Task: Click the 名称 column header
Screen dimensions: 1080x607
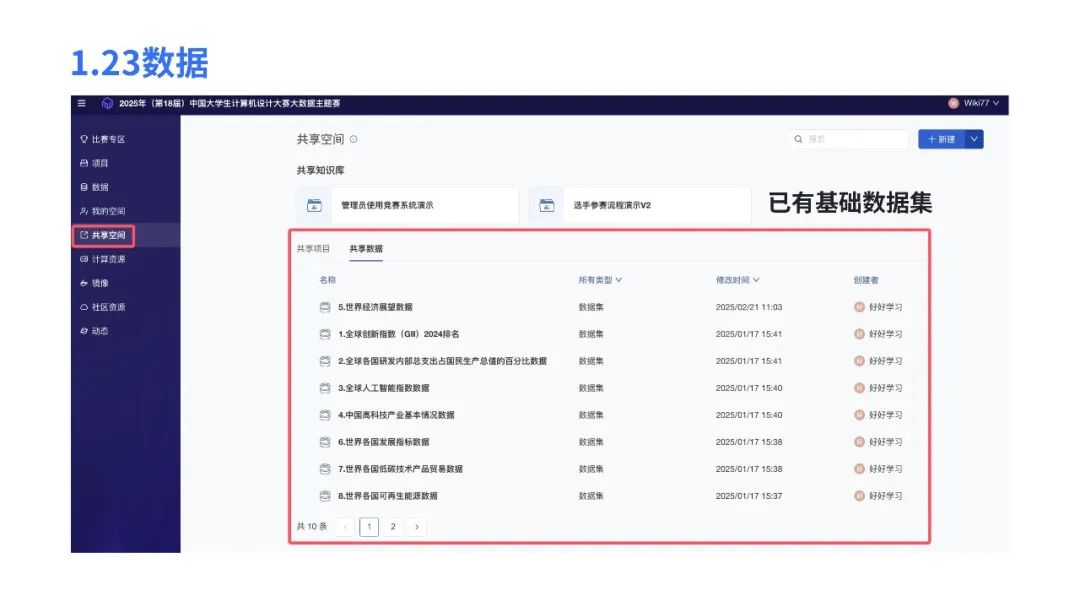Action: (x=328, y=280)
